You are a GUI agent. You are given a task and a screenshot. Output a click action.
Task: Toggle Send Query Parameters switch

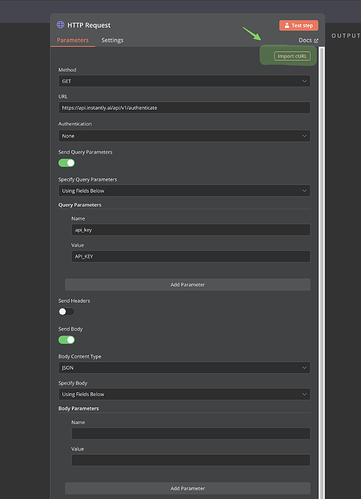(x=67, y=163)
